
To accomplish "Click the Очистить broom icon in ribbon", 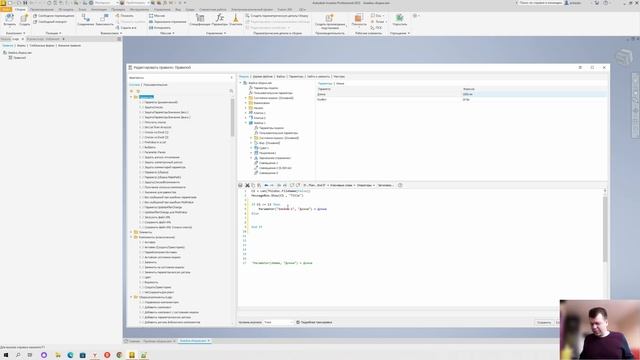I will coord(236,19).
